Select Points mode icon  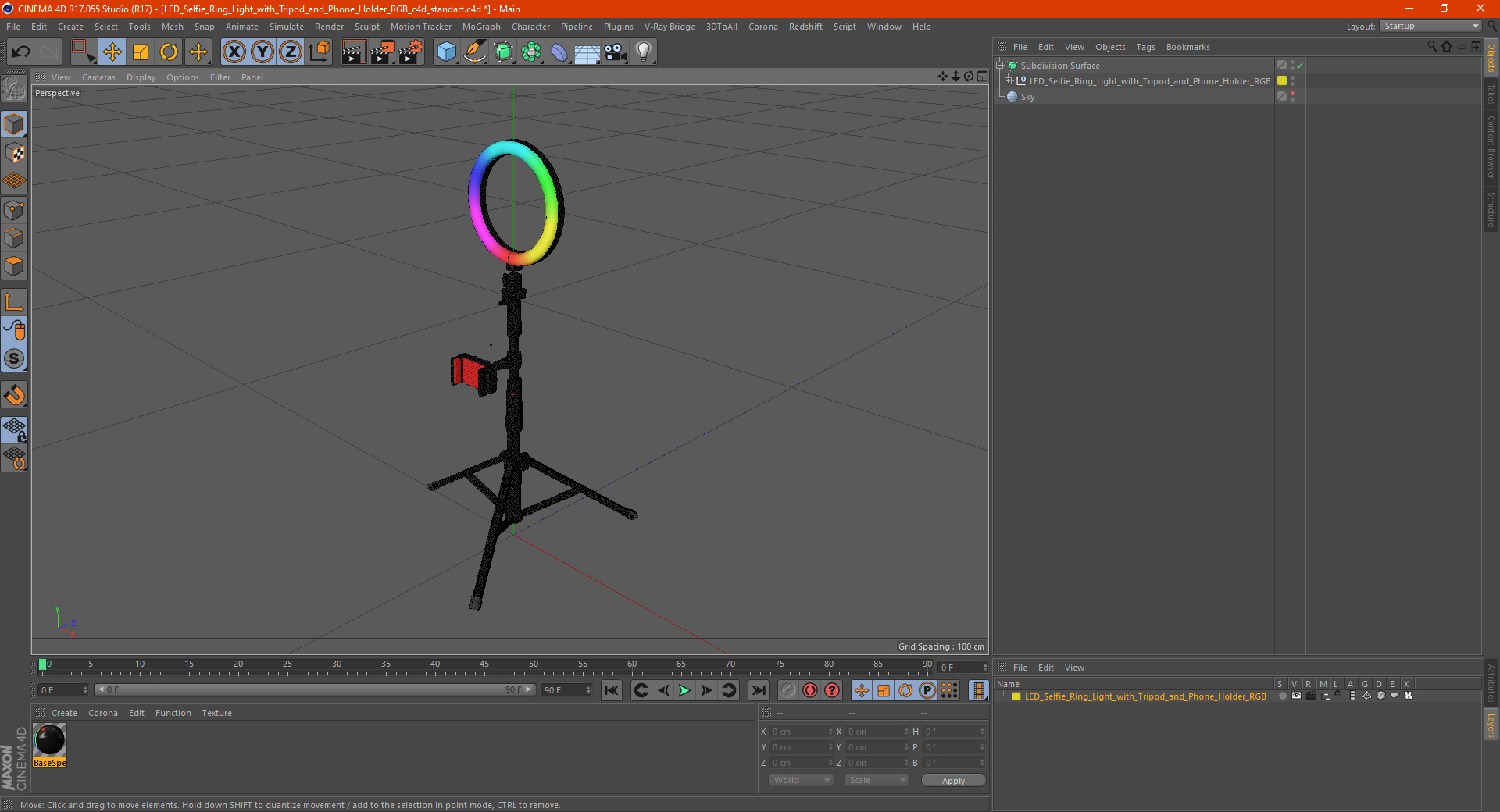(14, 210)
